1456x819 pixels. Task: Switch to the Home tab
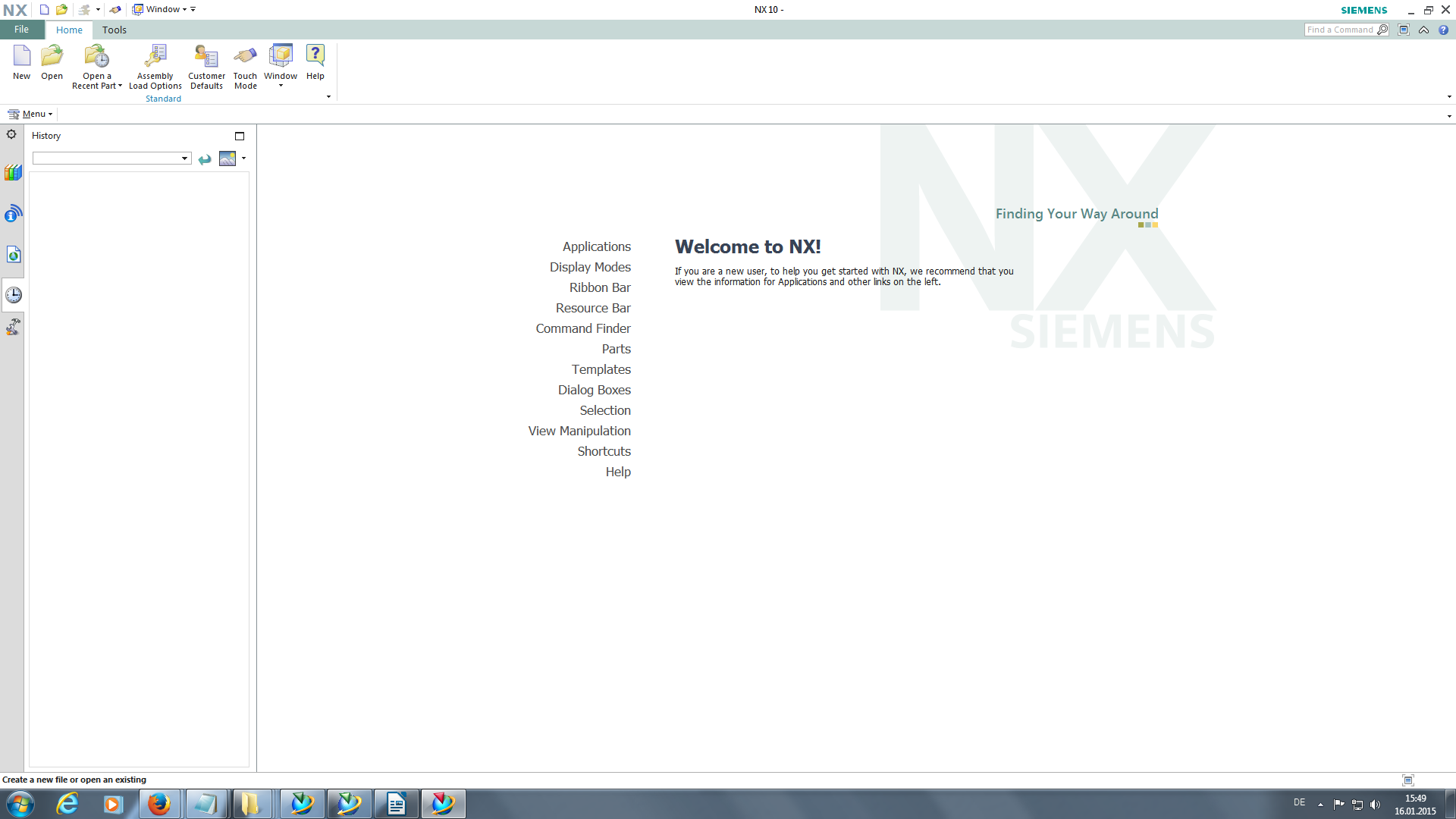point(69,30)
